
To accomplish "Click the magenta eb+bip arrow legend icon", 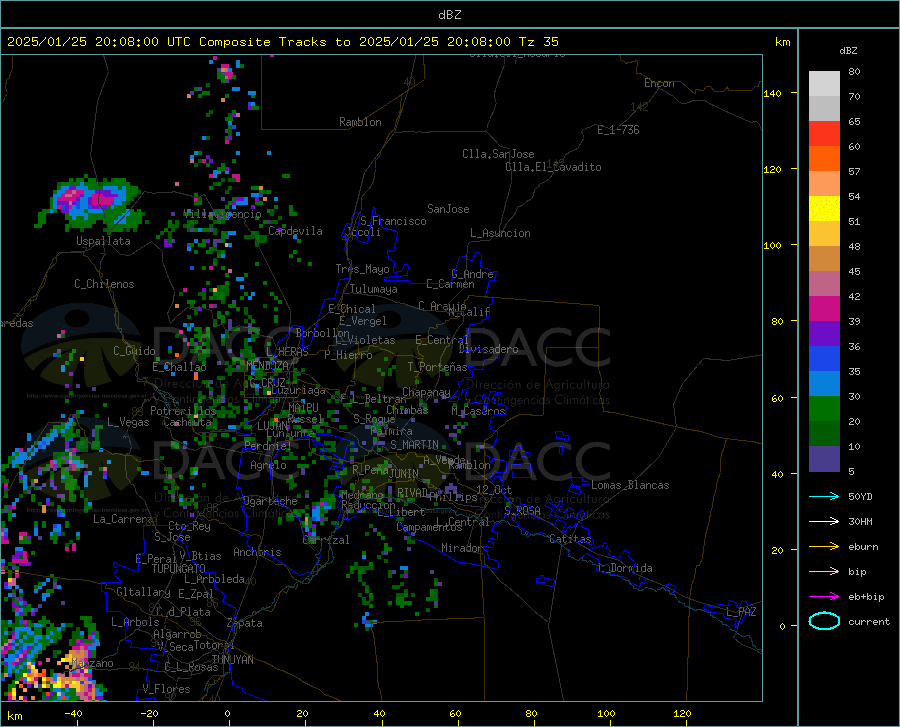I will (x=824, y=597).
